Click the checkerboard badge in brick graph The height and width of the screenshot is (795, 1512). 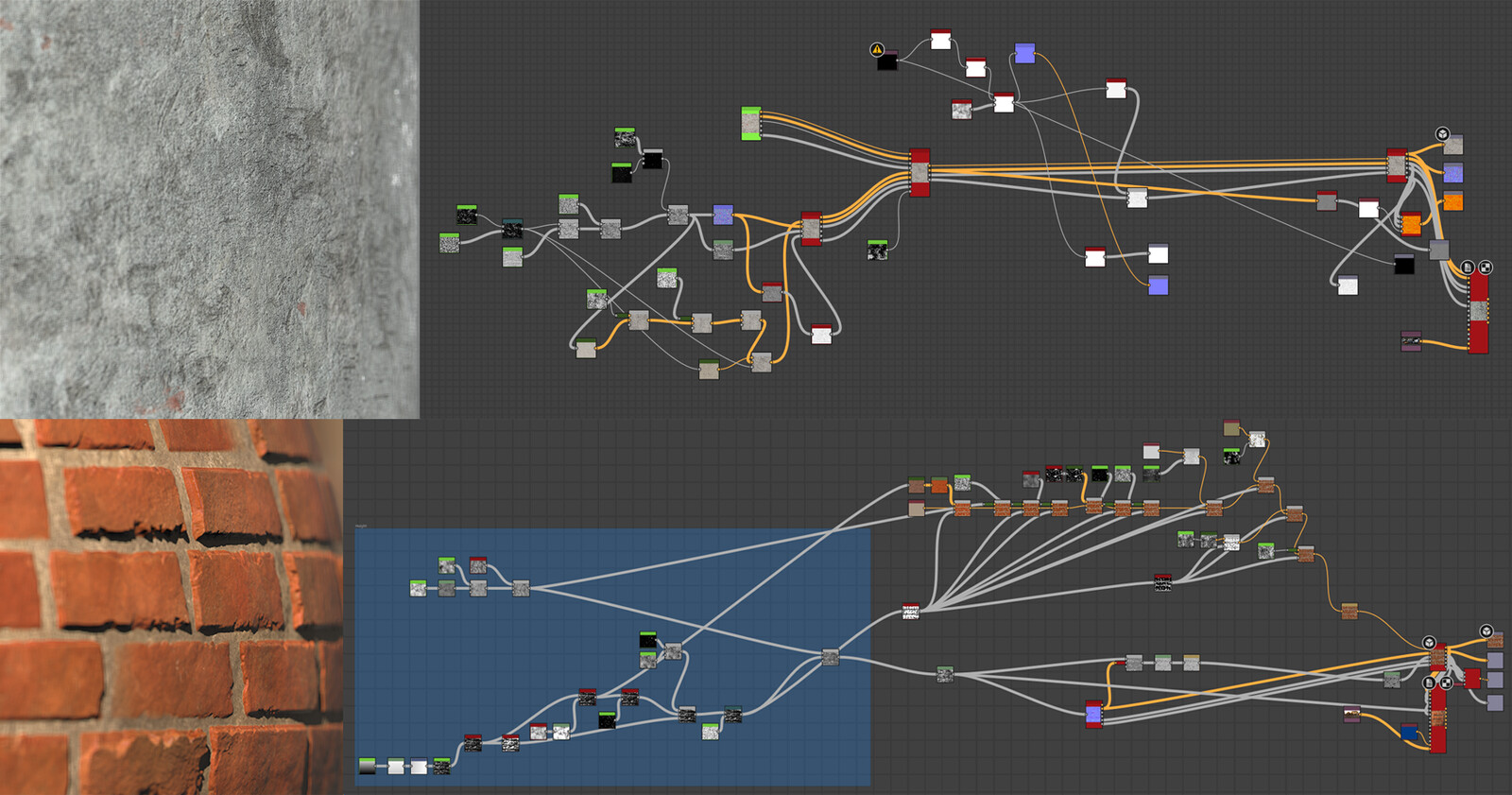coord(1446,683)
